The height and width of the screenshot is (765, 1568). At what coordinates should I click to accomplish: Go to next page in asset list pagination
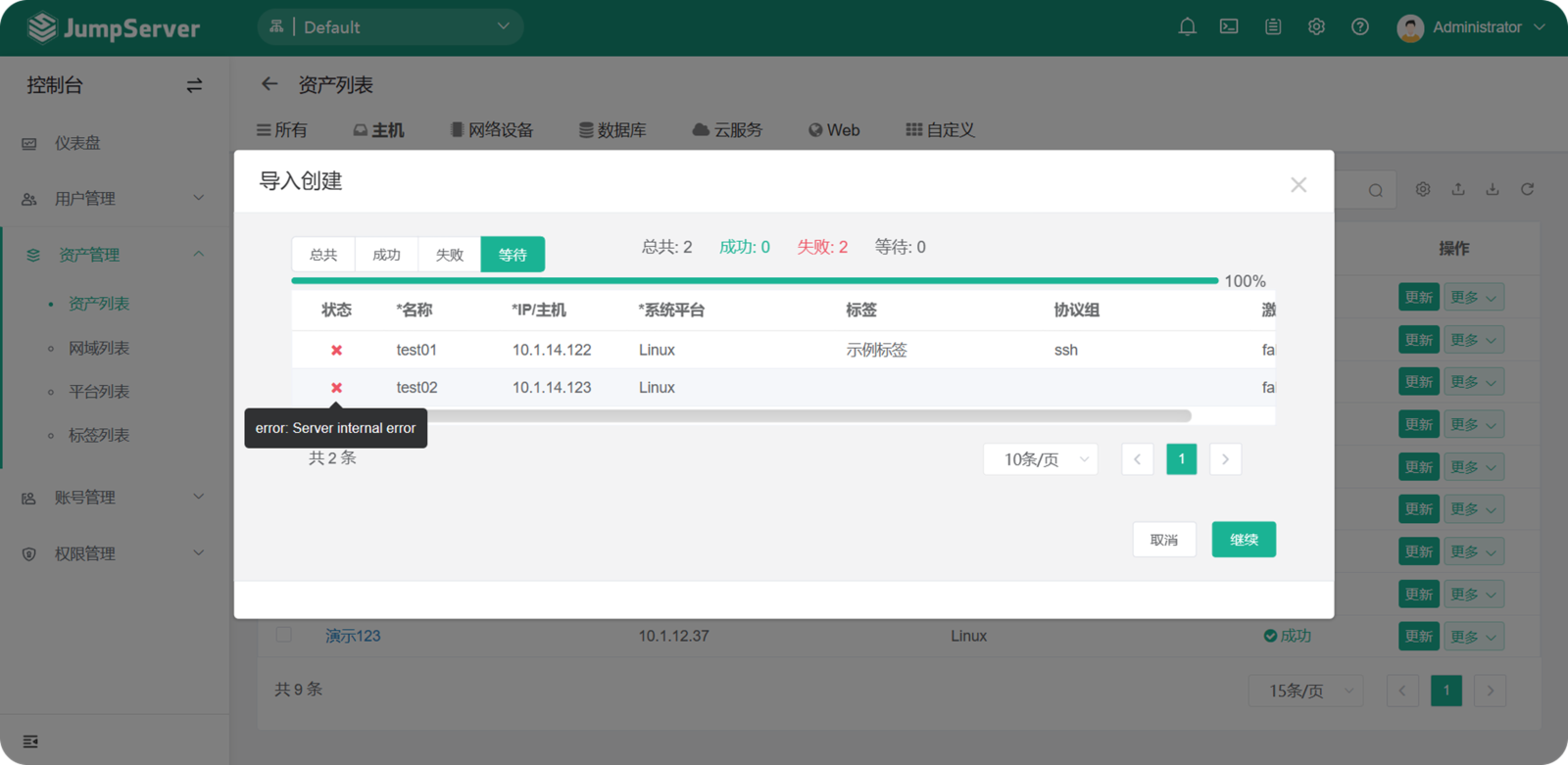click(1491, 691)
